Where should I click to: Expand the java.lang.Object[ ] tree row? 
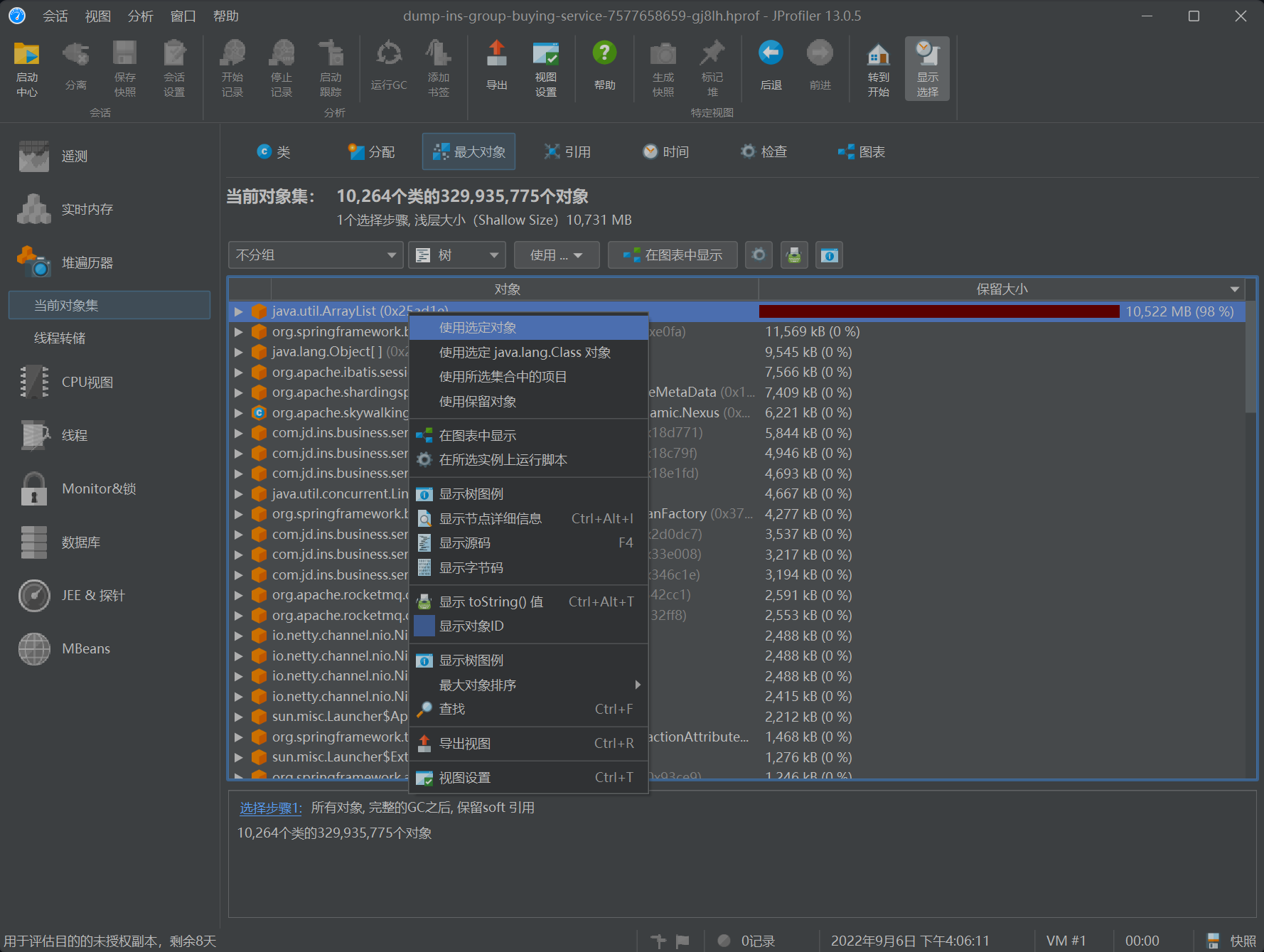tap(239, 352)
